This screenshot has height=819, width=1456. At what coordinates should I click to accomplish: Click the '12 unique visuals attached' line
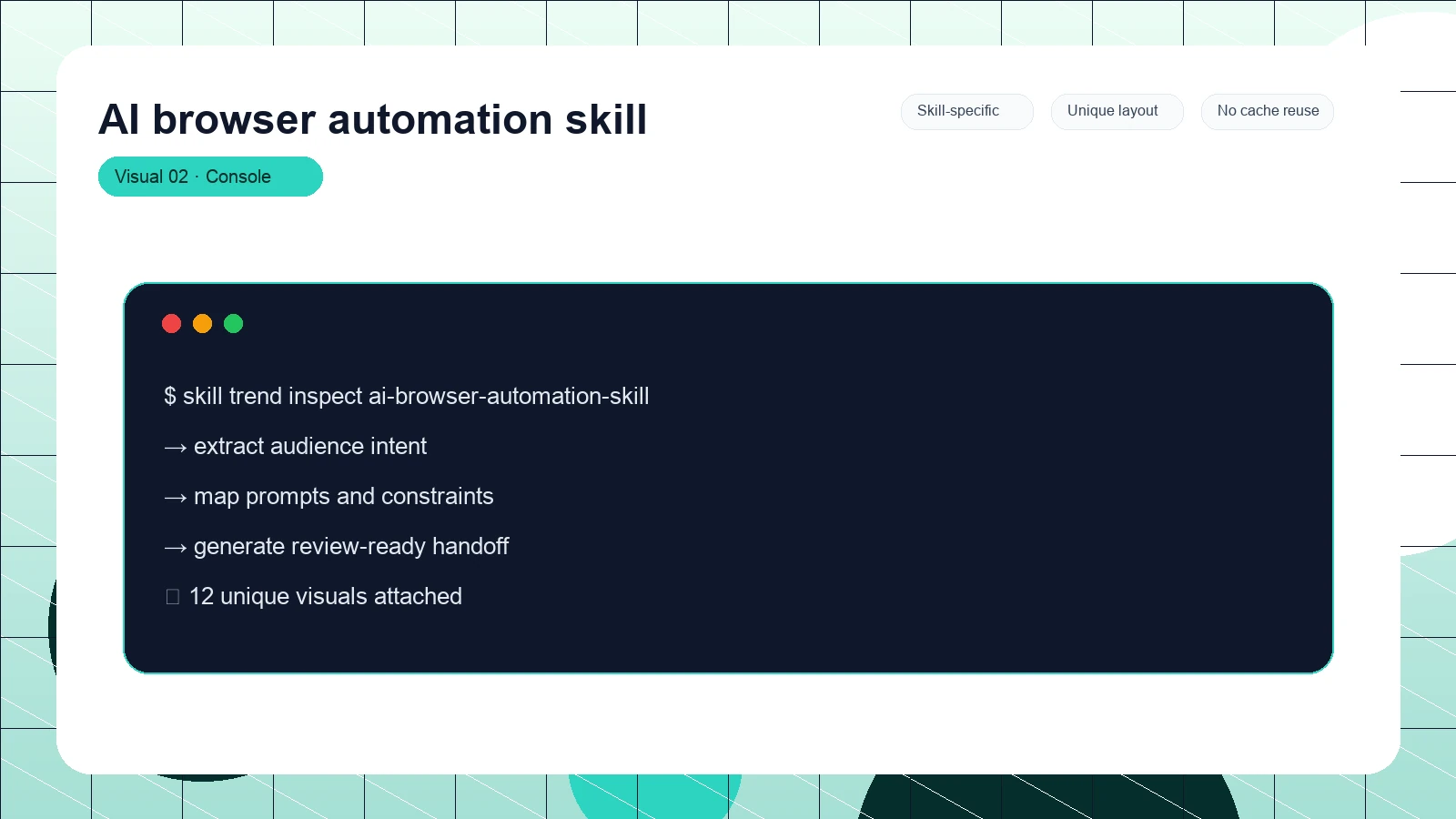[313, 596]
